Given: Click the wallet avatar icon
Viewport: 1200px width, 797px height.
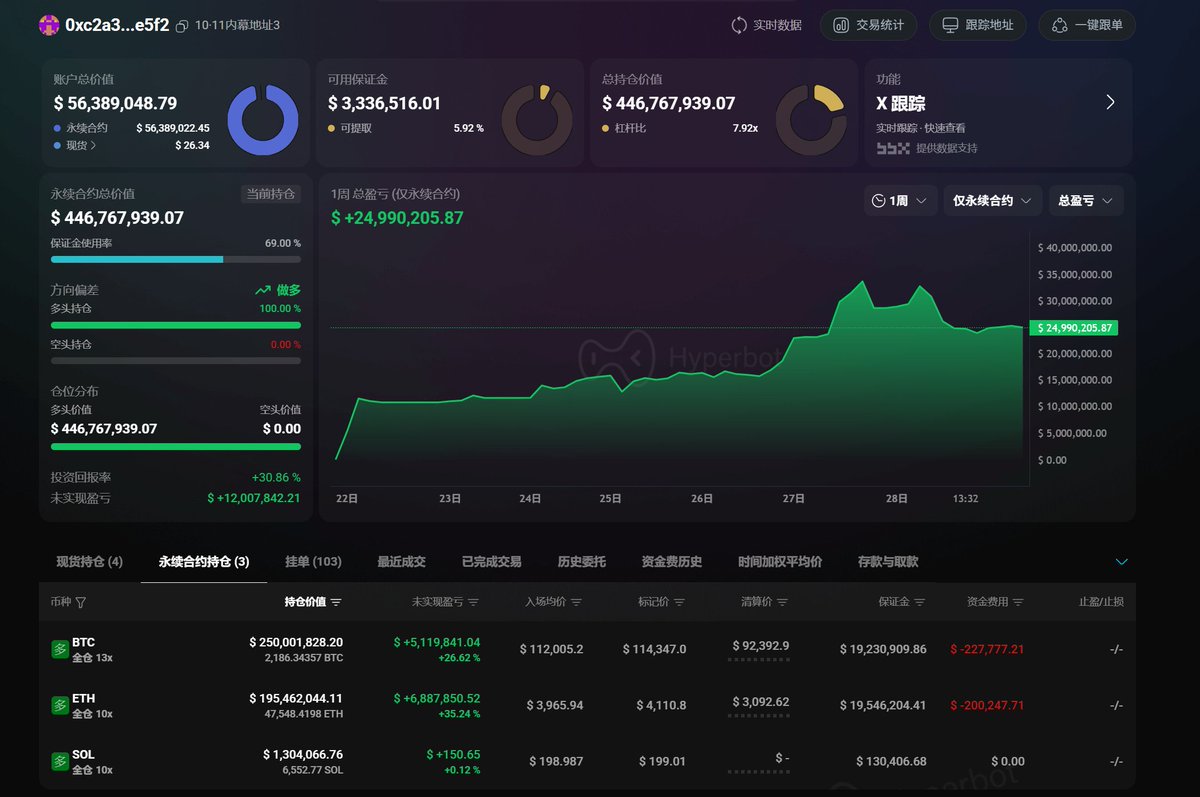Looking at the screenshot, I should [49, 25].
